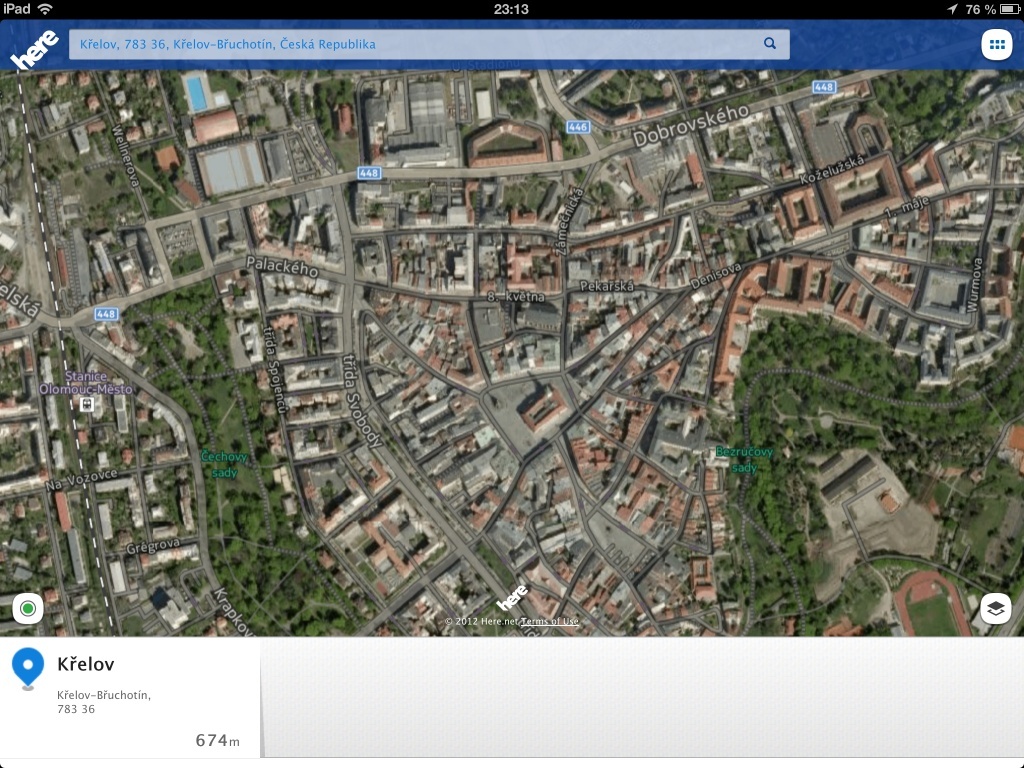Toggle satellite imagery via layers control
Viewport: 1024px width, 768px height.
pyautogui.click(x=995, y=607)
